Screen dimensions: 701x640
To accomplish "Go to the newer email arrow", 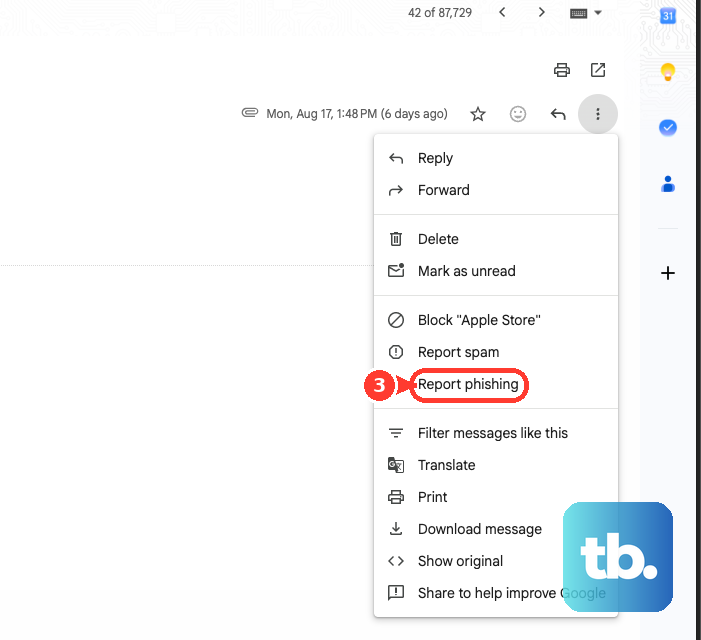I will (x=502, y=13).
